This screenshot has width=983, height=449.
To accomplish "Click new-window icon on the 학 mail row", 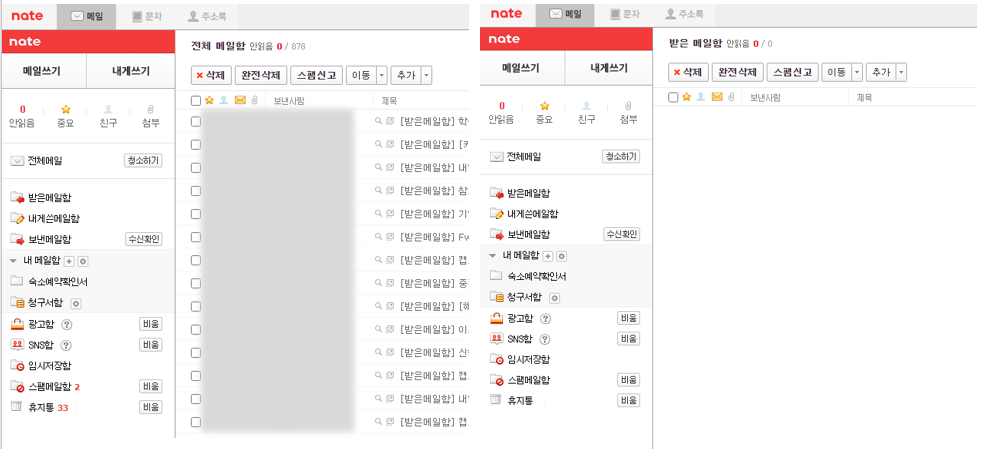I will point(390,122).
